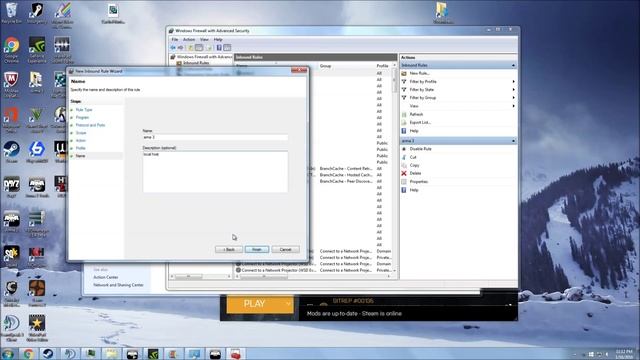Viewport: 640px width, 360px height.
Task: Collapse the arma 3 actions section
Action: tap(513, 141)
